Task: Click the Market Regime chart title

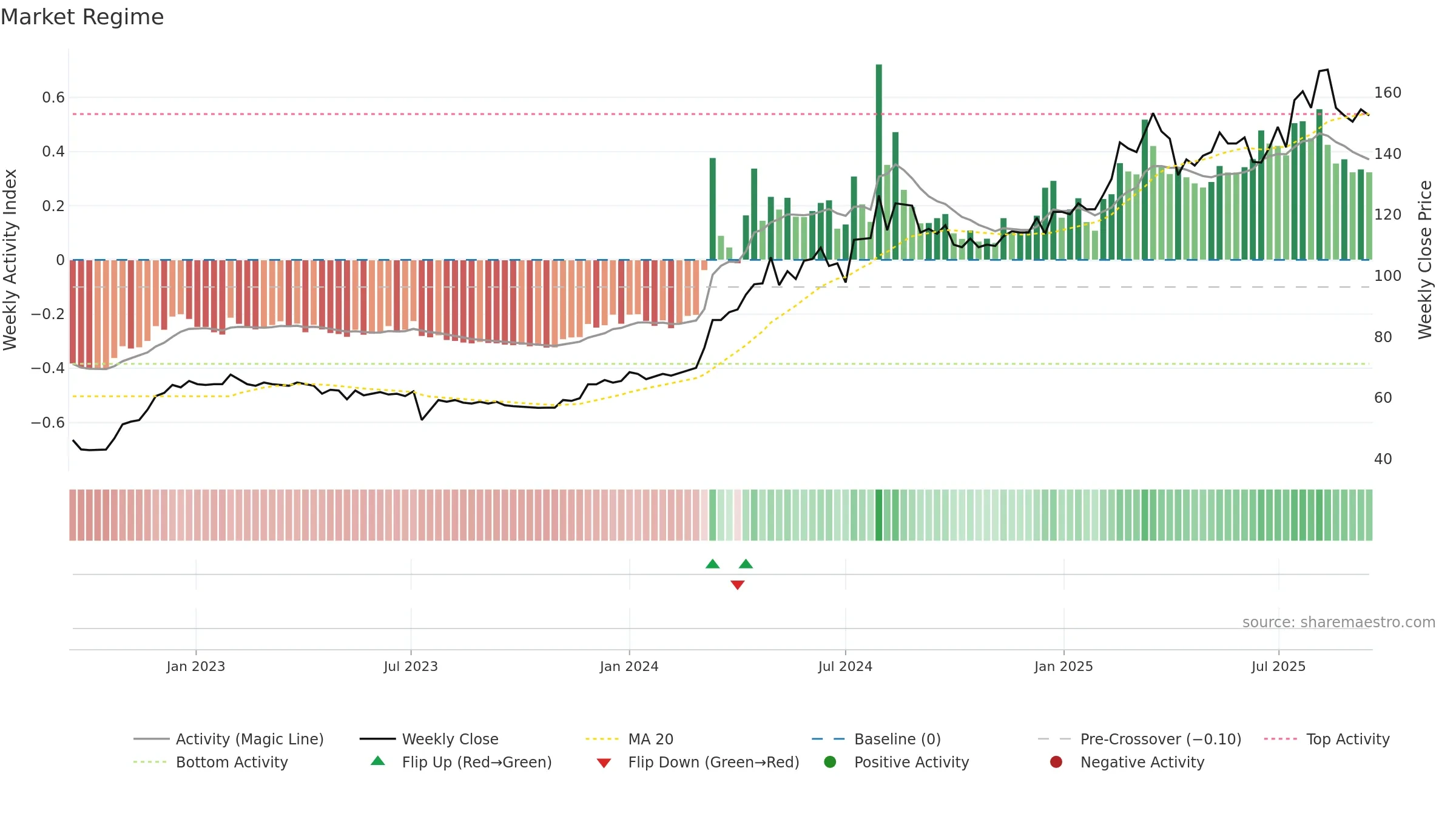Action: click(82, 17)
